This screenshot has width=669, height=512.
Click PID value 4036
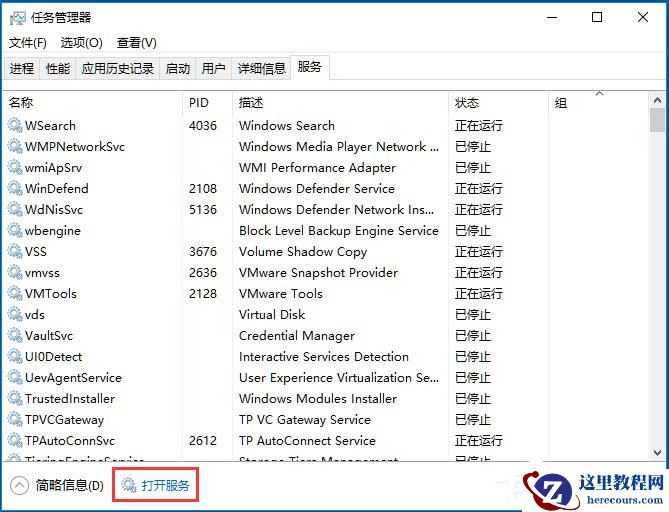203,125
